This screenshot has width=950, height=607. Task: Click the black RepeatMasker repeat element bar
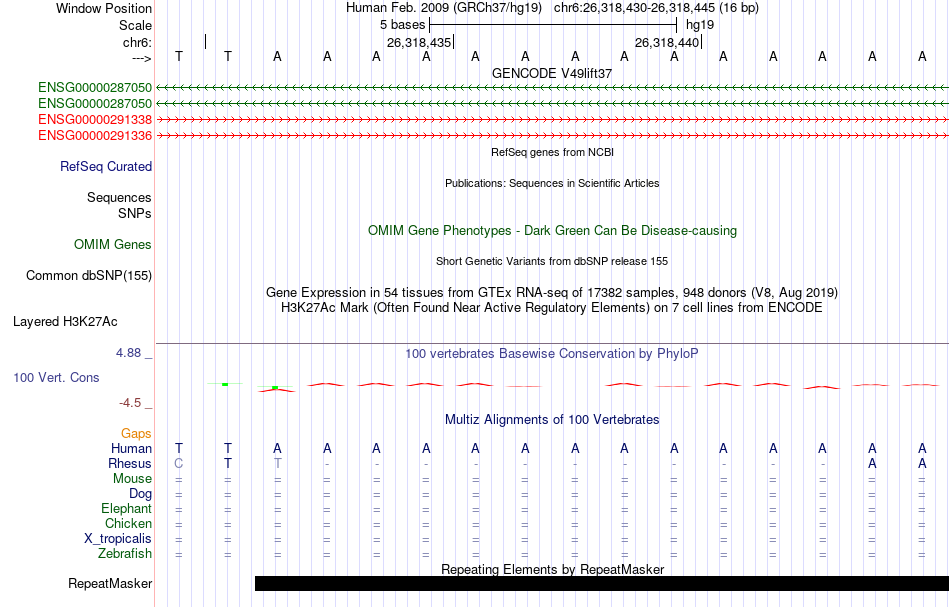tap(602, 583)
